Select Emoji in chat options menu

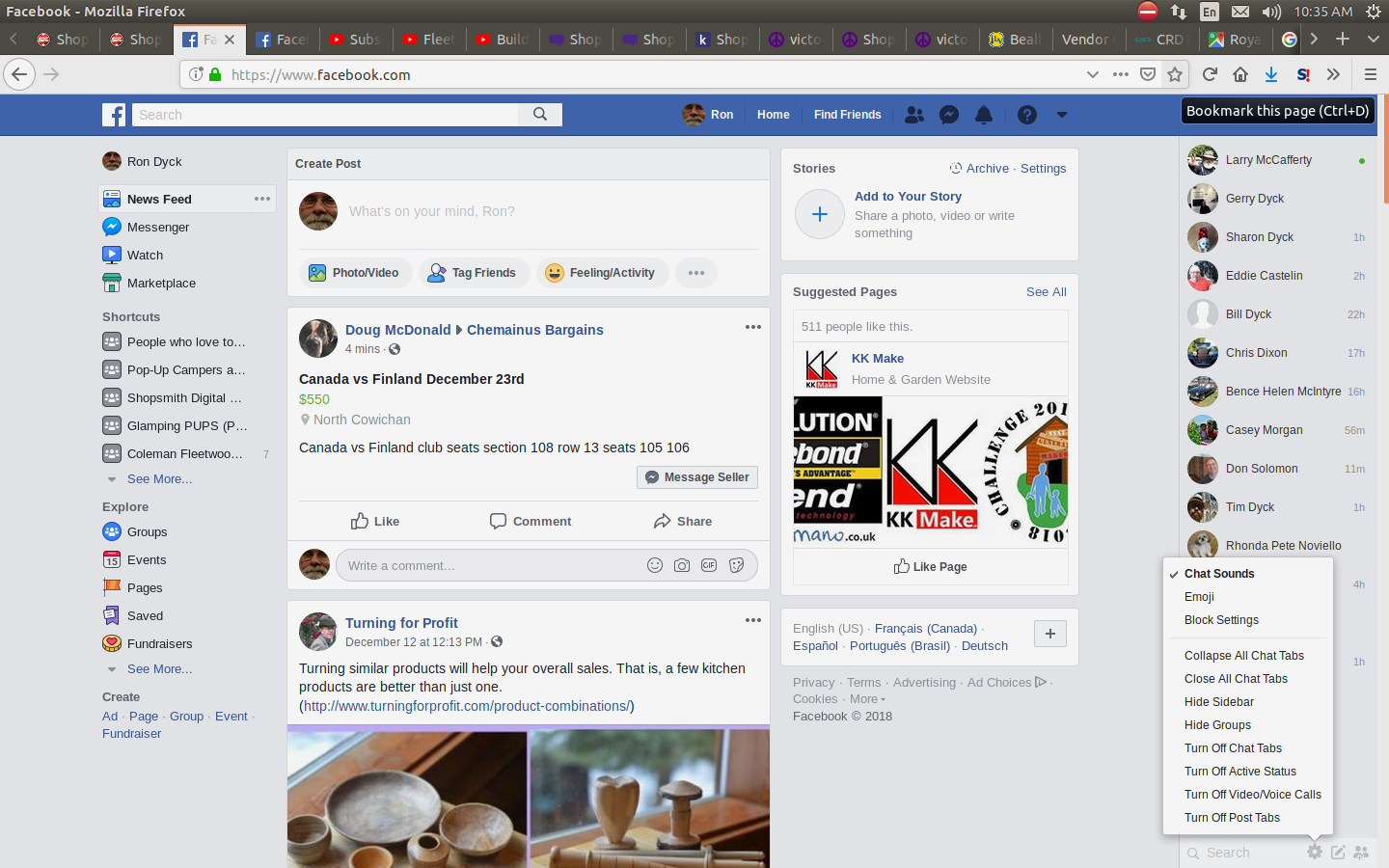(x=1199, y=597)
